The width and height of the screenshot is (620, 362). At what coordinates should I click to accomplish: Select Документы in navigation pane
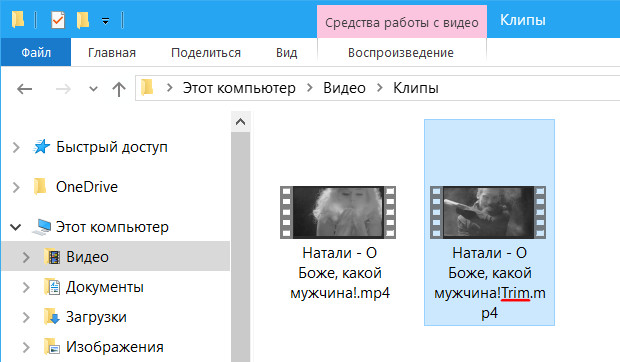(x=105, y=287)
